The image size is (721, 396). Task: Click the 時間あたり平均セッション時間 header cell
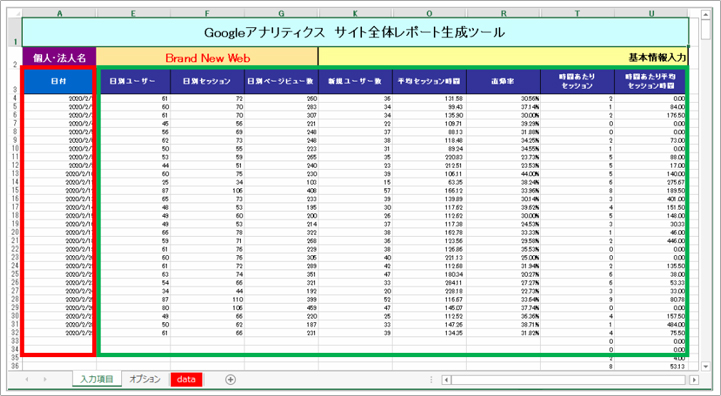650,81
